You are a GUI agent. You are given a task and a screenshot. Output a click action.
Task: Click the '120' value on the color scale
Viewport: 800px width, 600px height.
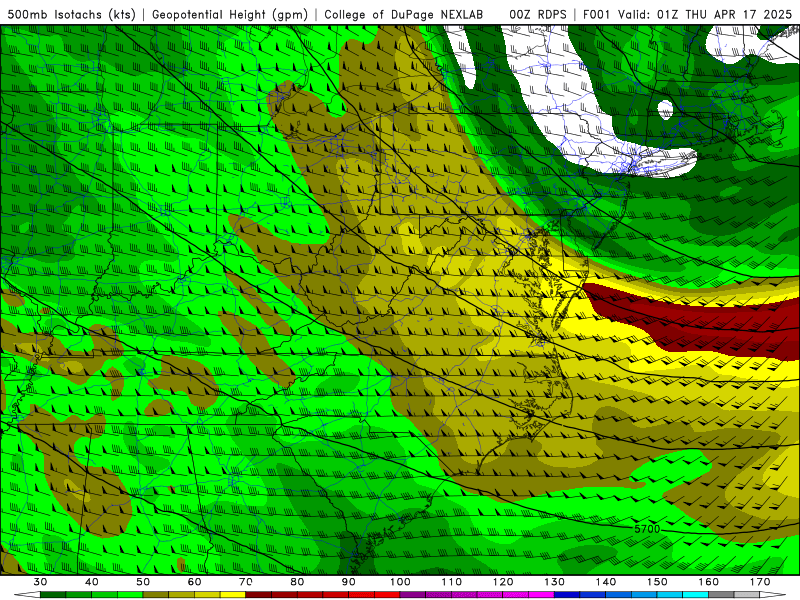pyautogui.click(x=503, y=582)
